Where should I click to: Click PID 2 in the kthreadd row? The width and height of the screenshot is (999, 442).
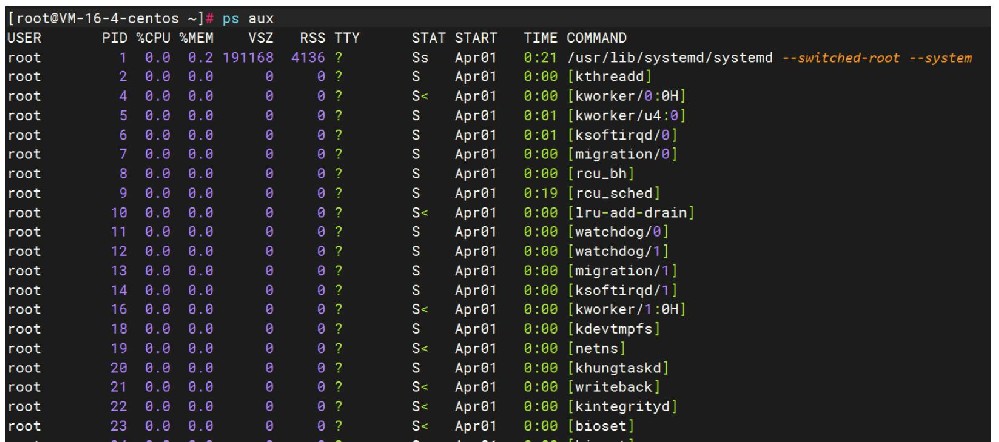pyautogui.click(x=123, y=77)
